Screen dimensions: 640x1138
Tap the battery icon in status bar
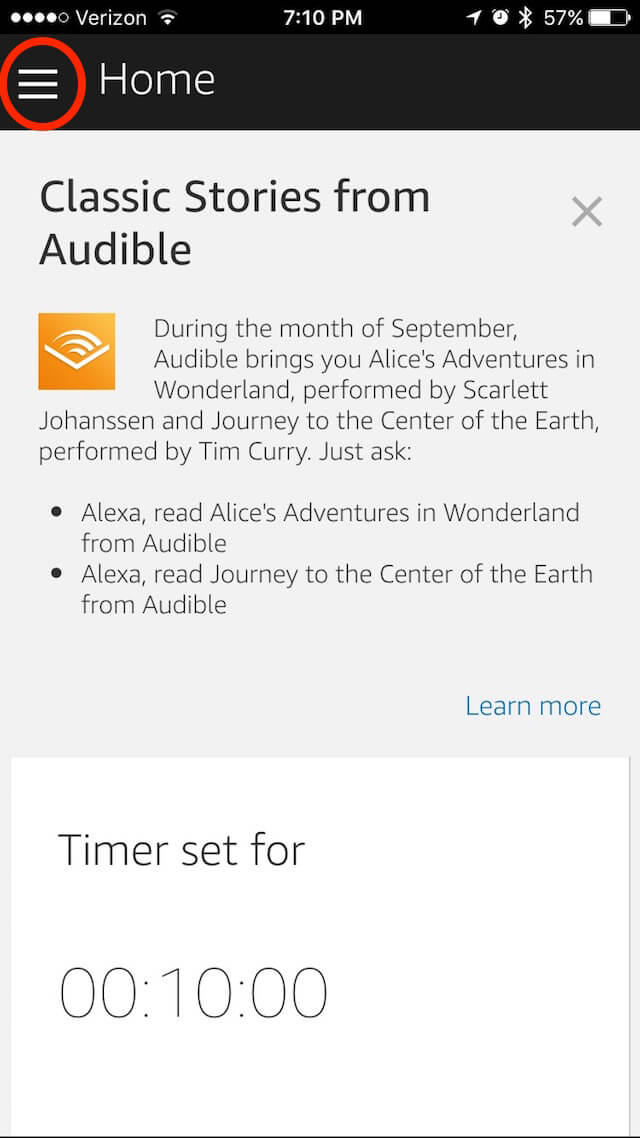611,17
